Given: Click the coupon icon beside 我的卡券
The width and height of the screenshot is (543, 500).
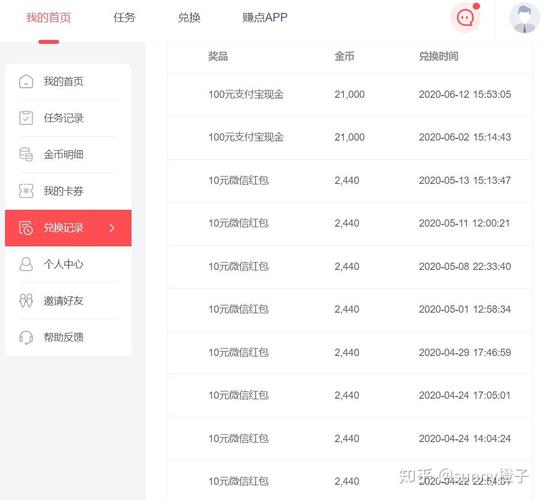Looking at the screenshot, I should (26, 191).
